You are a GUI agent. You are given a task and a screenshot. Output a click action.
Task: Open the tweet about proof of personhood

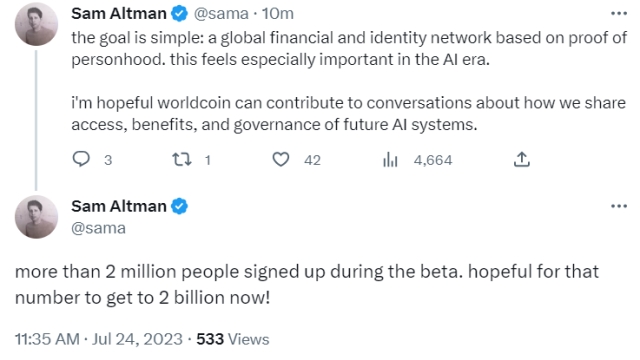pyautogui.click(x=349, y=81)
